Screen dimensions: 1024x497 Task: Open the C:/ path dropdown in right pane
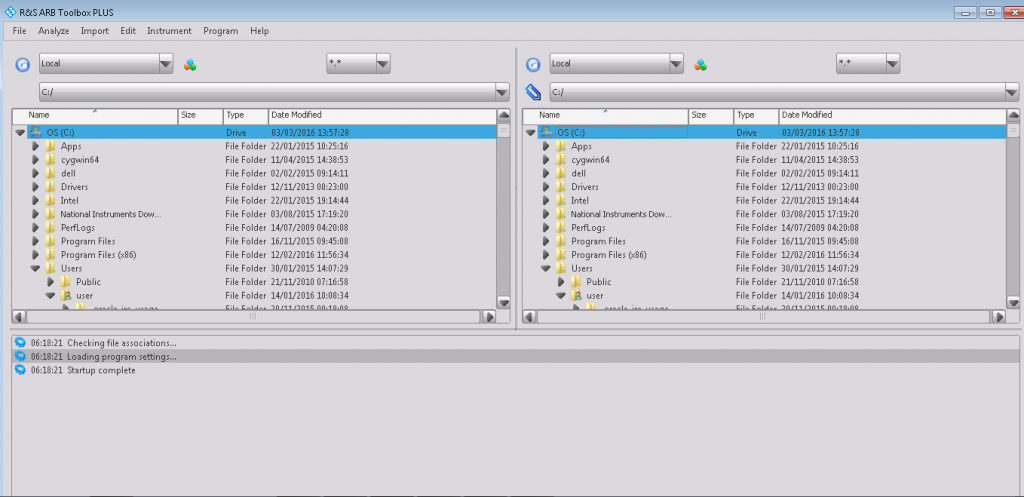1012,92
